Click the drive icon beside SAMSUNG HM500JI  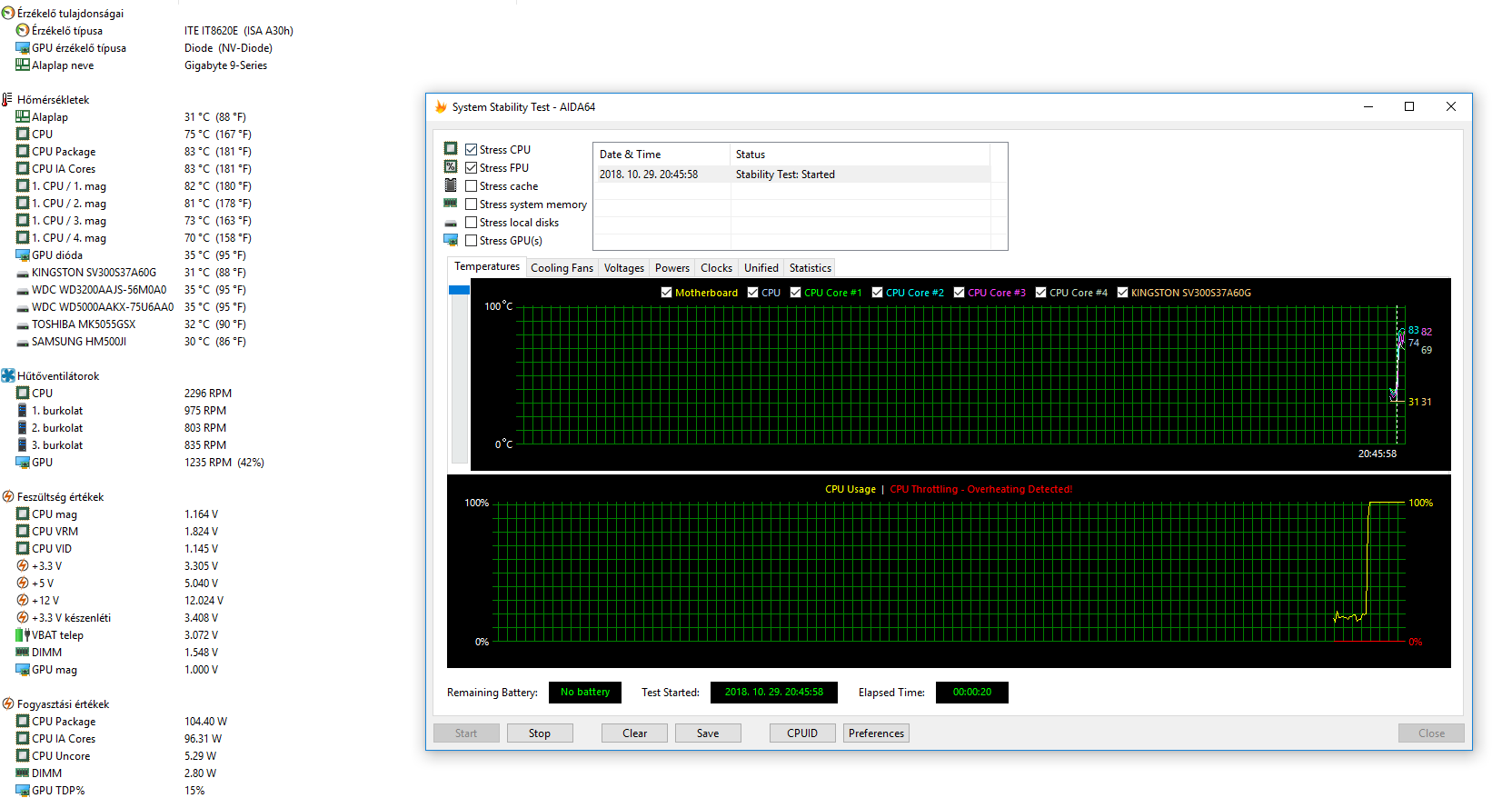[23, 342]
